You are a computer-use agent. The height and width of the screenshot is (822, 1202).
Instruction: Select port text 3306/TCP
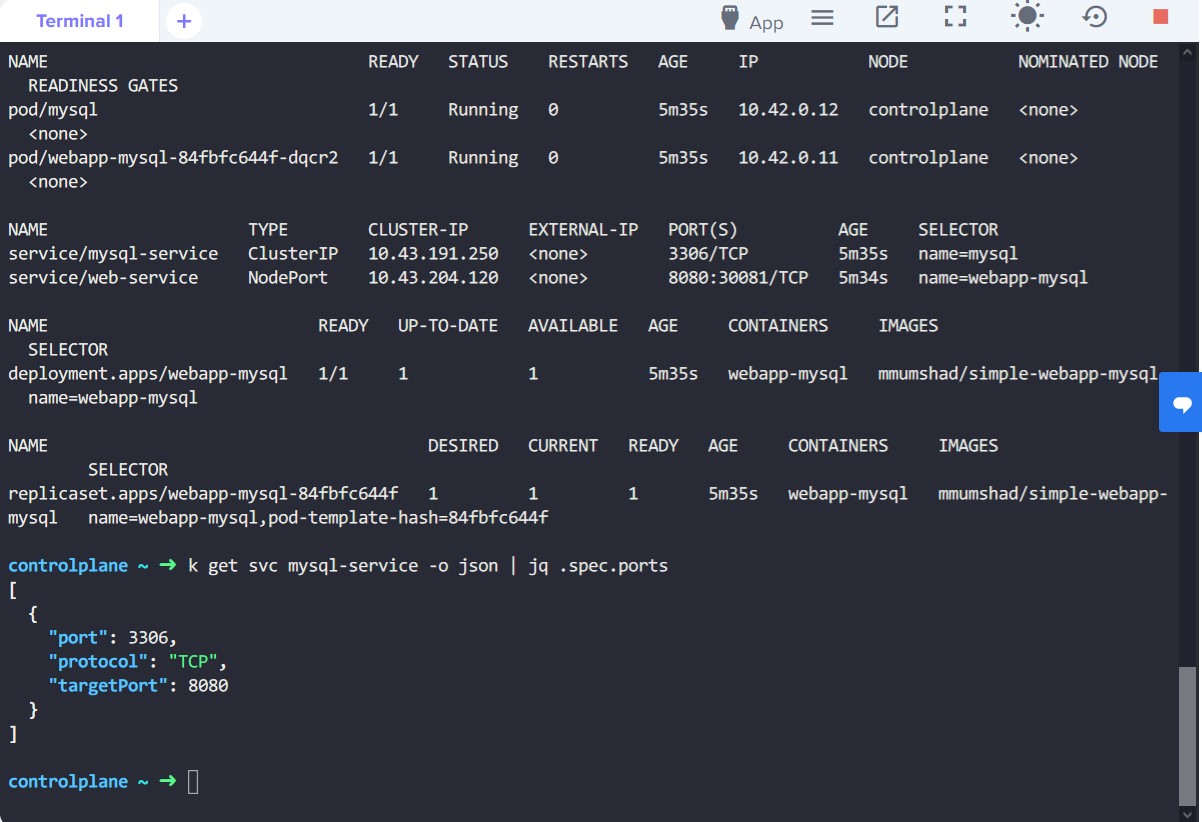pos(708,254)
